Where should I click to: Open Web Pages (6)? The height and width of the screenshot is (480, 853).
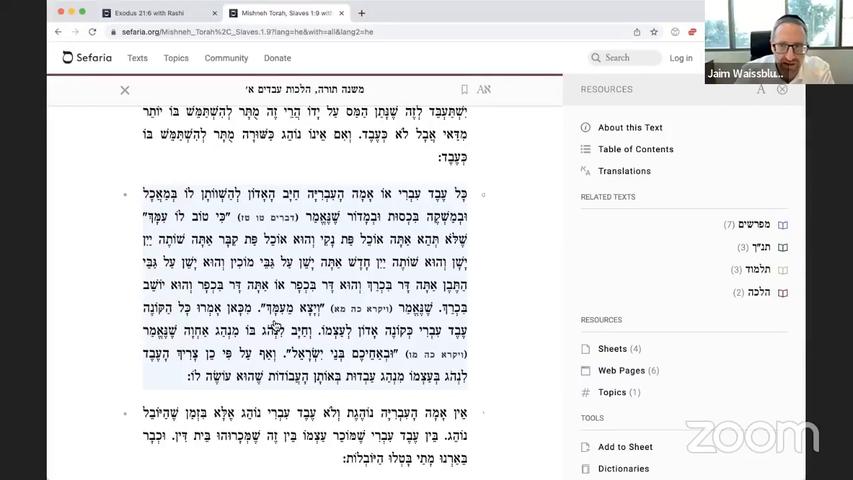click(x=628, y=371)
